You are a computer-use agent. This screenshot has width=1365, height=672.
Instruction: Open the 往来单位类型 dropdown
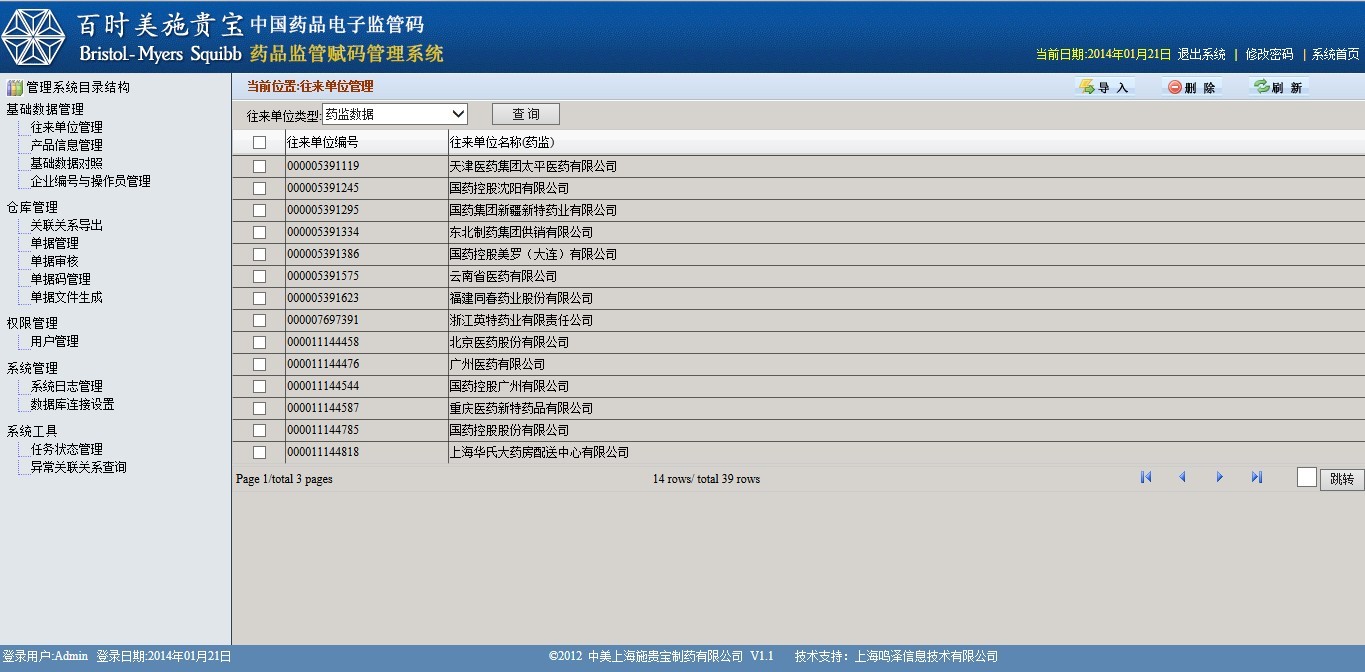point(395,114)
